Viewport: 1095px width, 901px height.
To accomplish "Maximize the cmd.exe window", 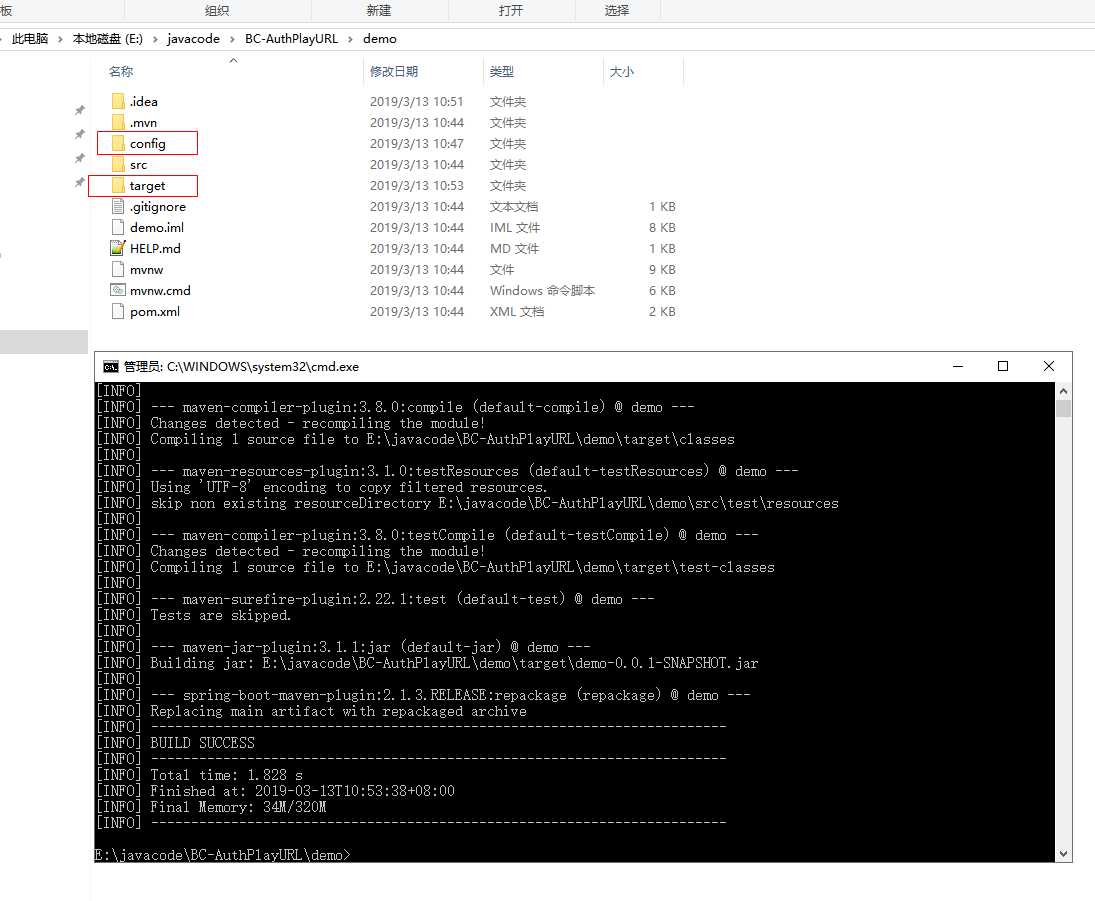I will [1003, 366].
